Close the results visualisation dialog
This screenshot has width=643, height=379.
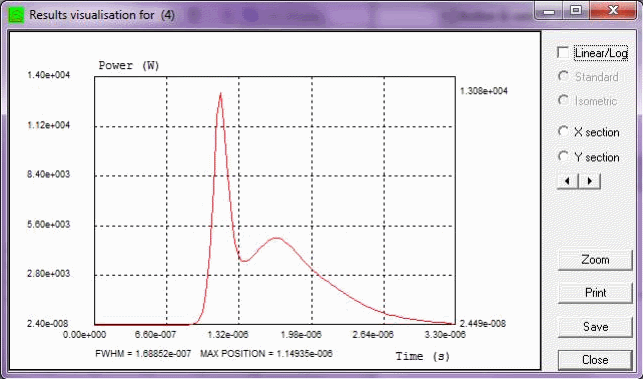[595, 360]
